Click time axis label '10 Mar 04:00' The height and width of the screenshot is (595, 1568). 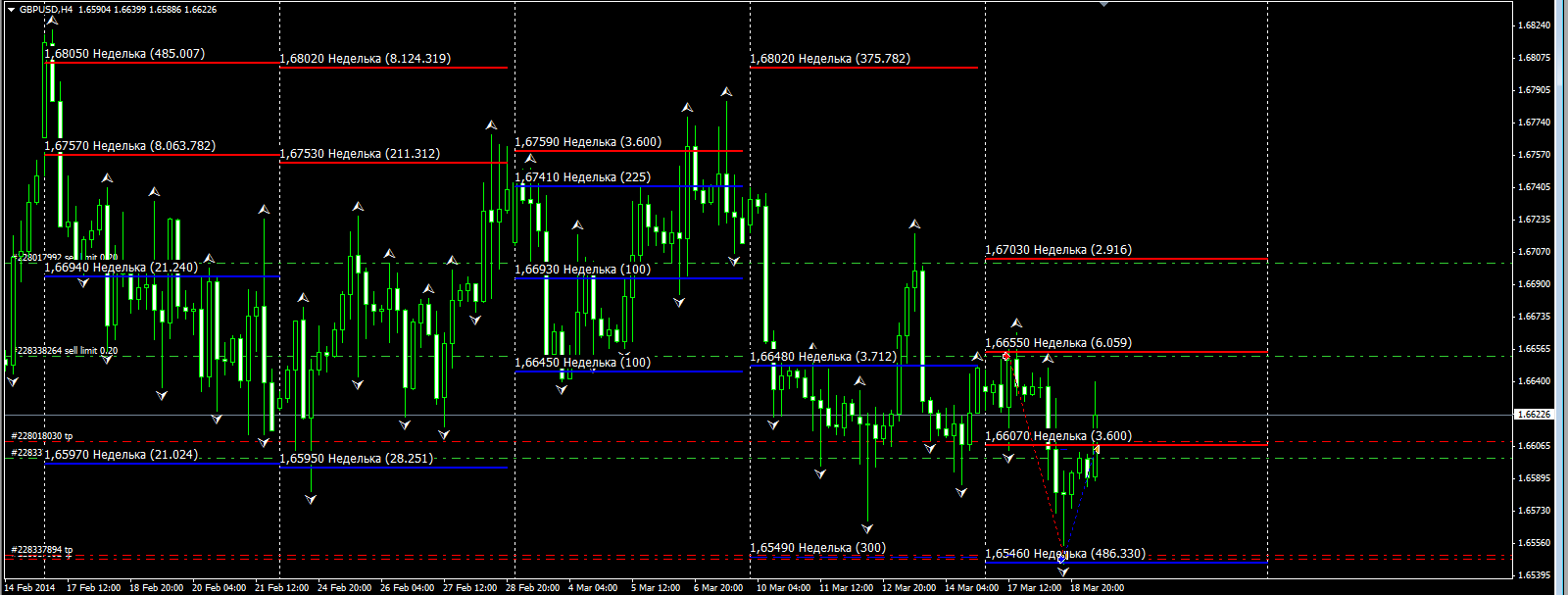pos(784,588)
